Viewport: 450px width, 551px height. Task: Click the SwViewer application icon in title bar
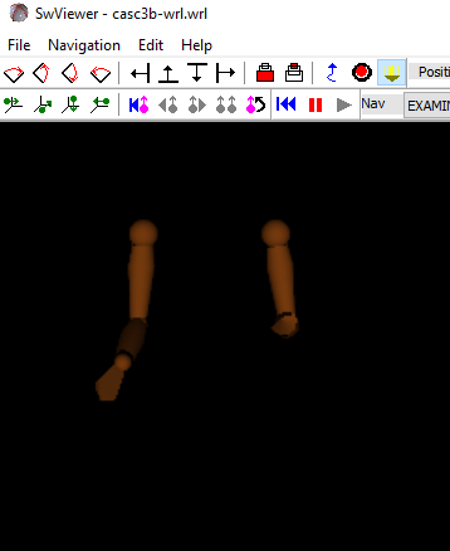[19, 13]
